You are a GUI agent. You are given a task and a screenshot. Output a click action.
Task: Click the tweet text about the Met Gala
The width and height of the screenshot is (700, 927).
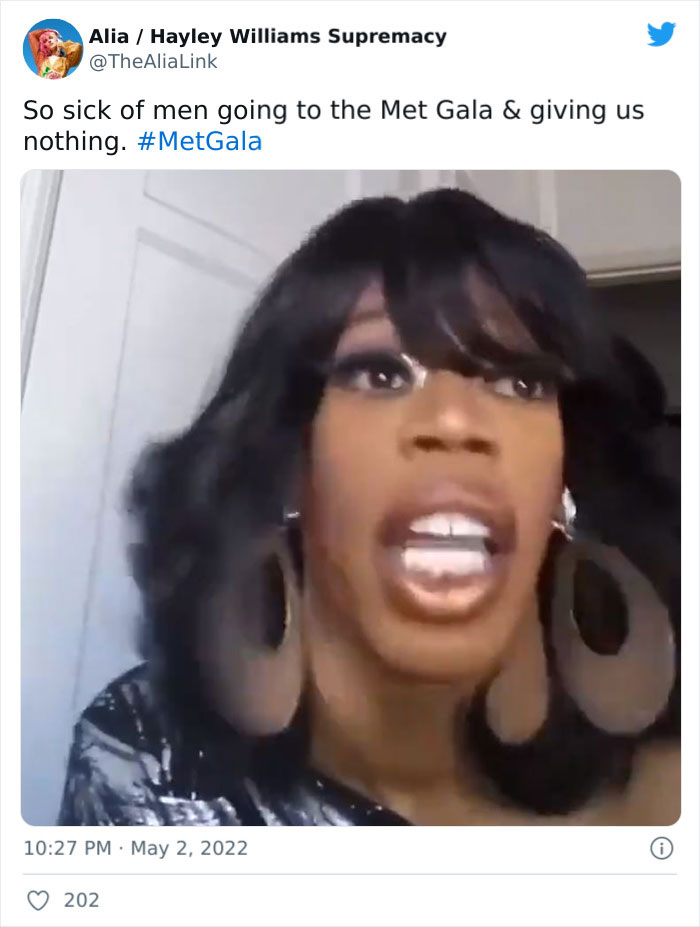click(333, 125)
